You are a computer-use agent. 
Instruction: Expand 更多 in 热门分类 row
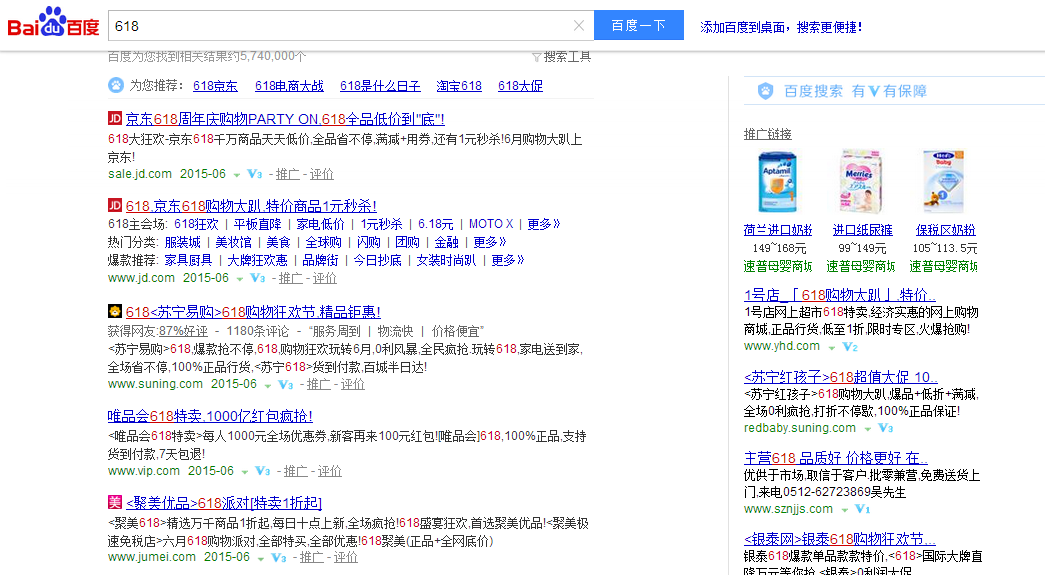490,242
